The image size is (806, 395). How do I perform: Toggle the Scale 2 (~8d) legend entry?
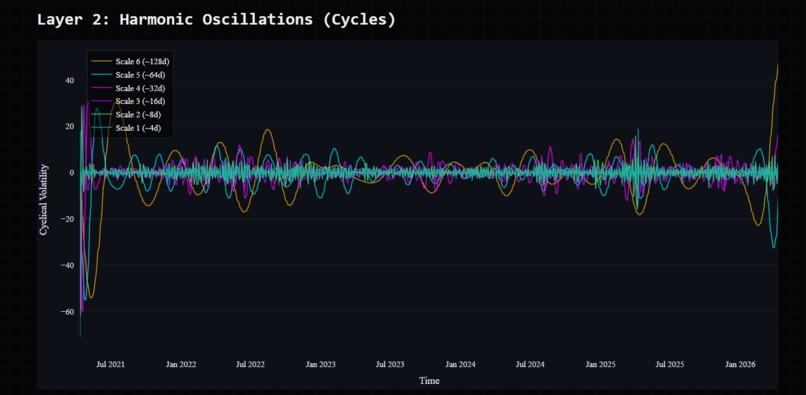pyautogui.click(x=126, y=114)
